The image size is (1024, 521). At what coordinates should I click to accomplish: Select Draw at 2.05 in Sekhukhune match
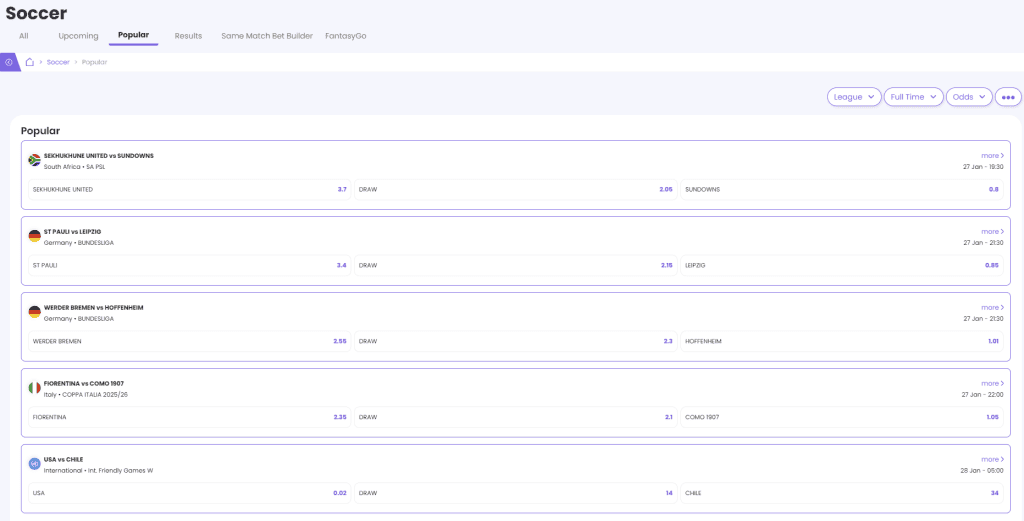[516, 189]
